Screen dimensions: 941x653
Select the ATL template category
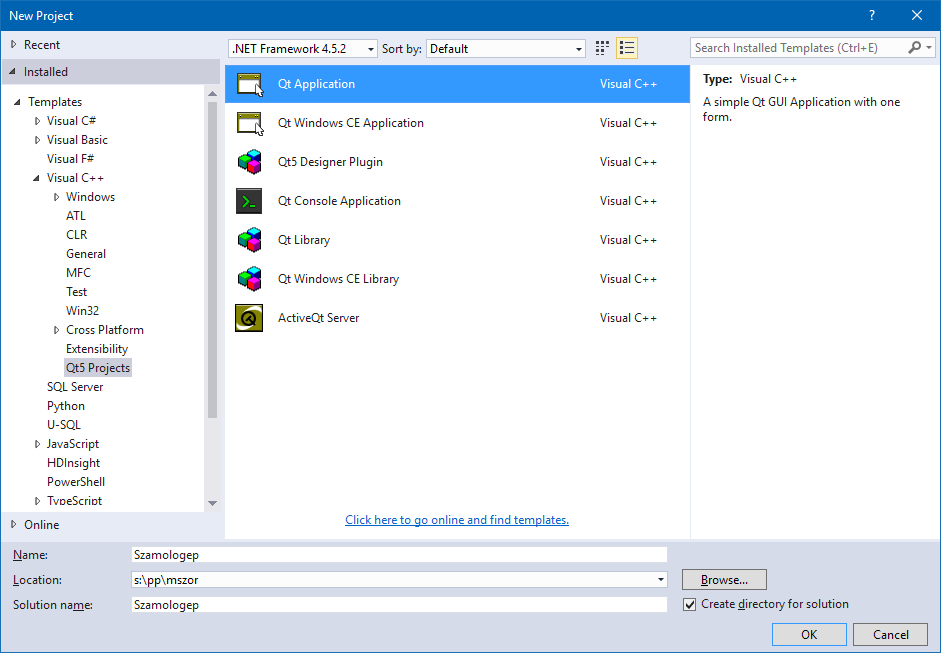tap(76, 216)
